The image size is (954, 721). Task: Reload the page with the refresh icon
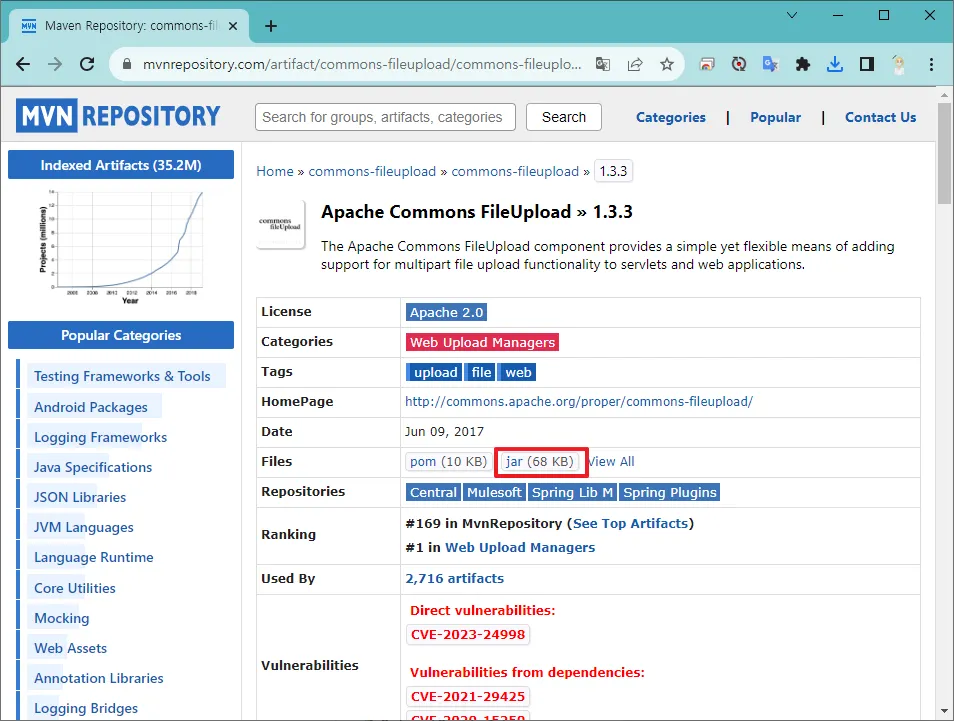(87, 64)
